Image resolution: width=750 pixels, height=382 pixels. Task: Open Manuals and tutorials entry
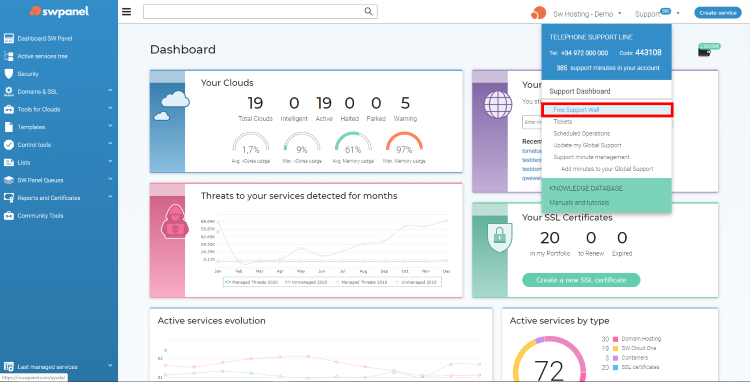[579, 203]
